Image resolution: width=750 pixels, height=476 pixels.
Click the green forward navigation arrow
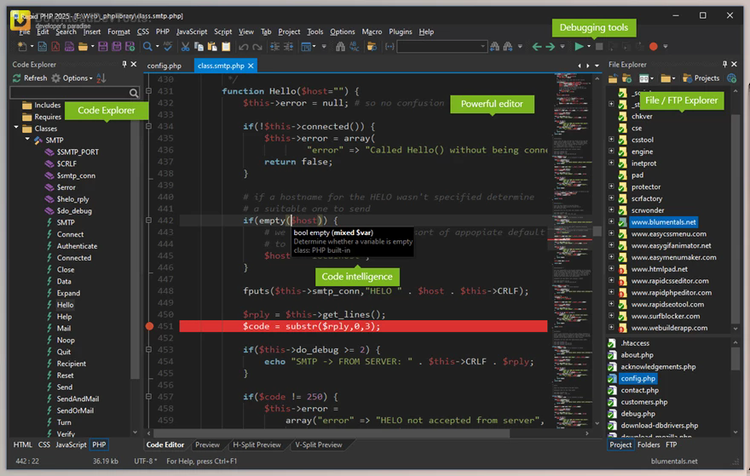[x=550, y=46]
